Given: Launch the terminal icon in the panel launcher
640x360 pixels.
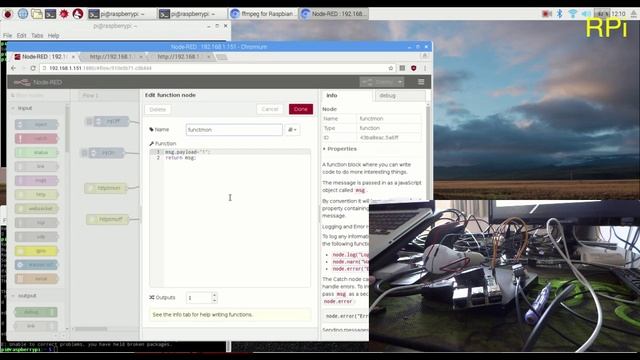Looking at the screenshot, I should coord(51,14).
